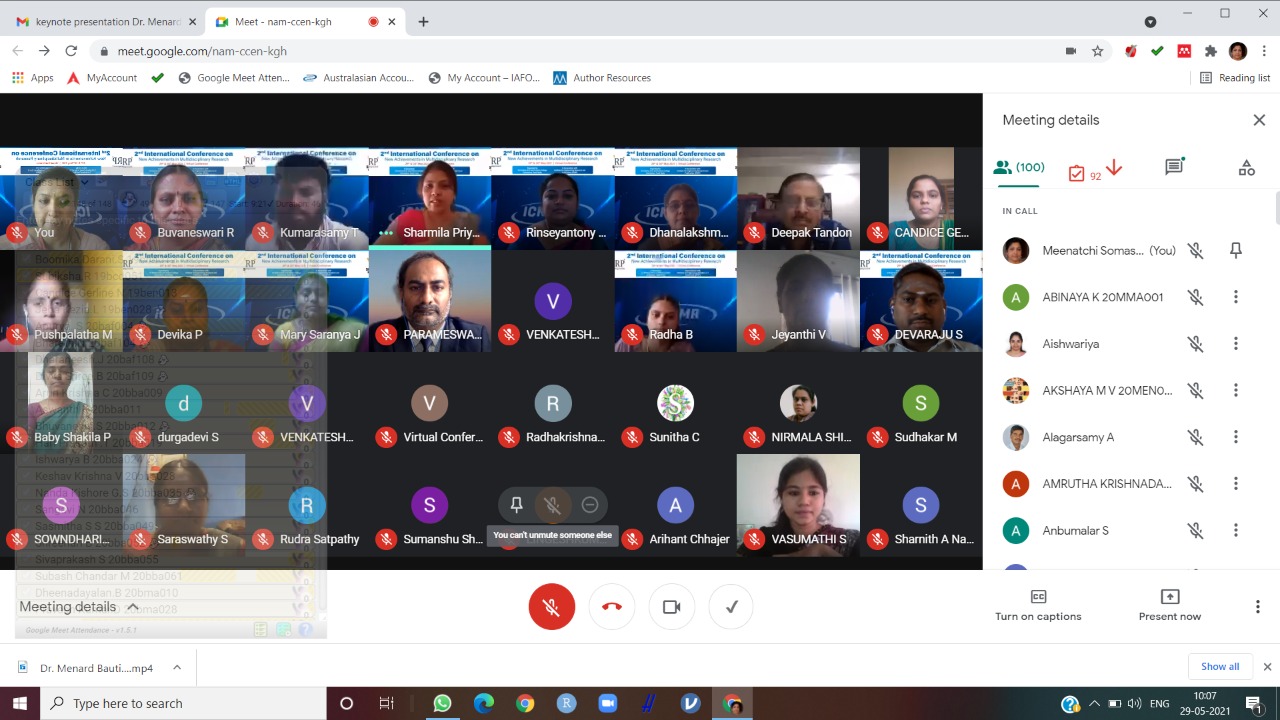Pin the hovered participant tile with the pin icon

pyautogui.click(x=516, y=505)
